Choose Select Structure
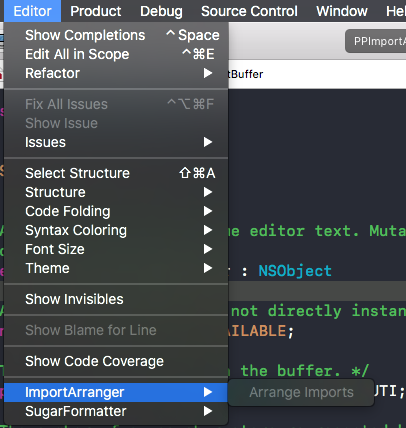This screenshot has height=428, width=406. click(116, 173)
